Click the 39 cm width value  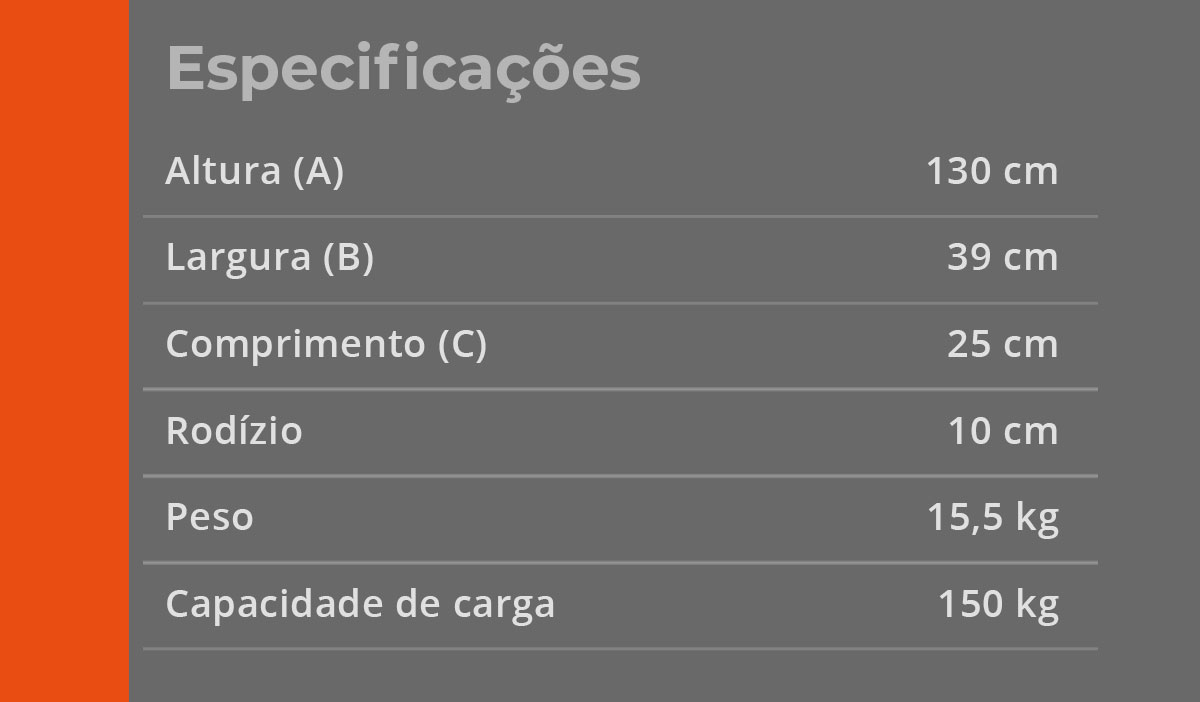pos(1002,258)
